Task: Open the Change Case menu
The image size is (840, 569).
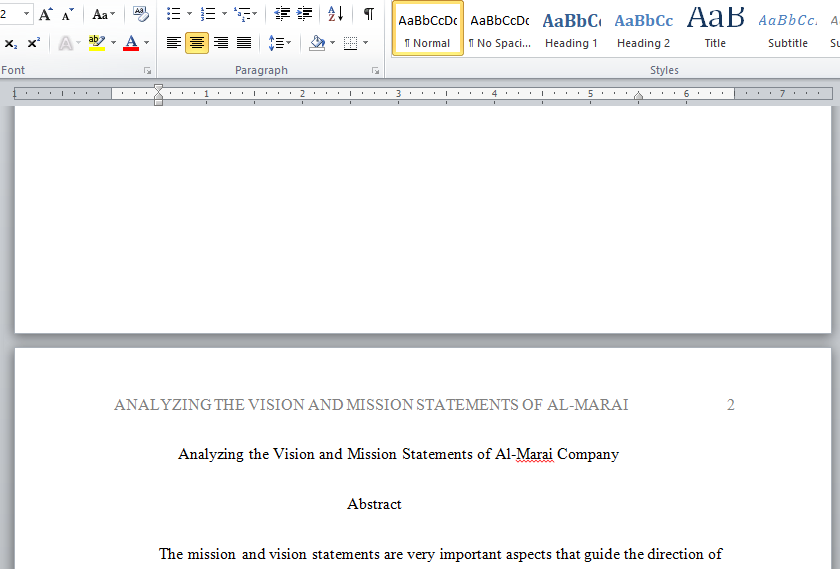Action: pos(103,14)
